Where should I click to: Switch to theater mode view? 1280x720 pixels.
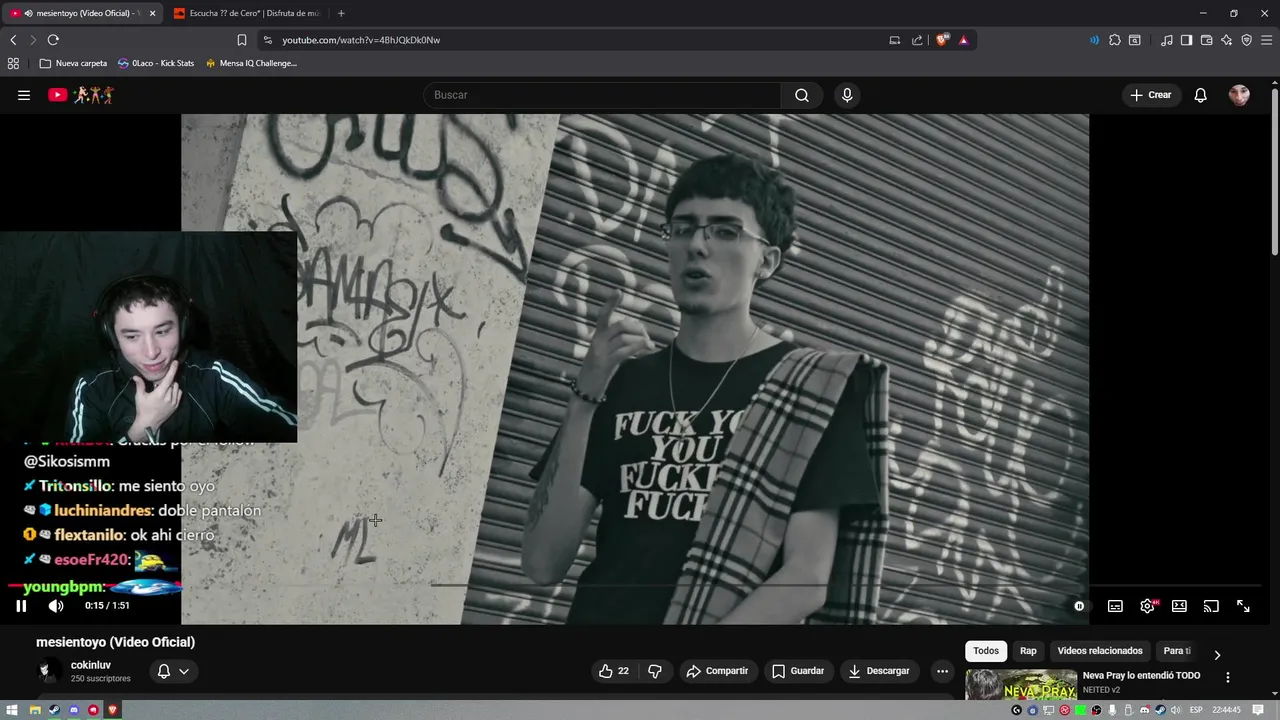tap(1179, 606)
